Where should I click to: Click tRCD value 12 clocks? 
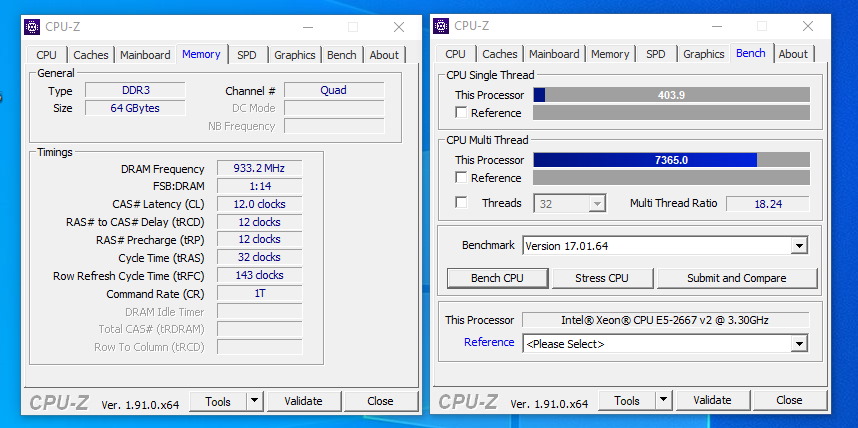[x=260, y=222]
